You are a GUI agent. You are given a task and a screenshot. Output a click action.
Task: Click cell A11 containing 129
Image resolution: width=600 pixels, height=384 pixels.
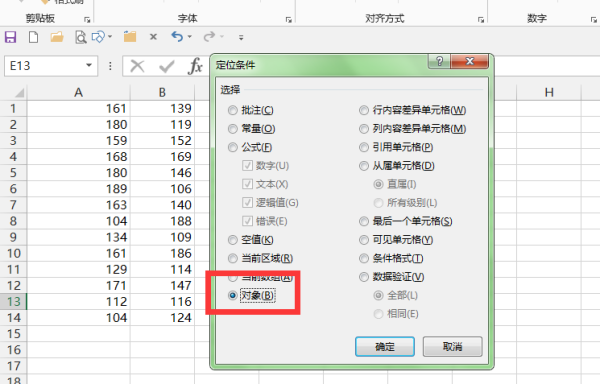click(x=78, y=269)
